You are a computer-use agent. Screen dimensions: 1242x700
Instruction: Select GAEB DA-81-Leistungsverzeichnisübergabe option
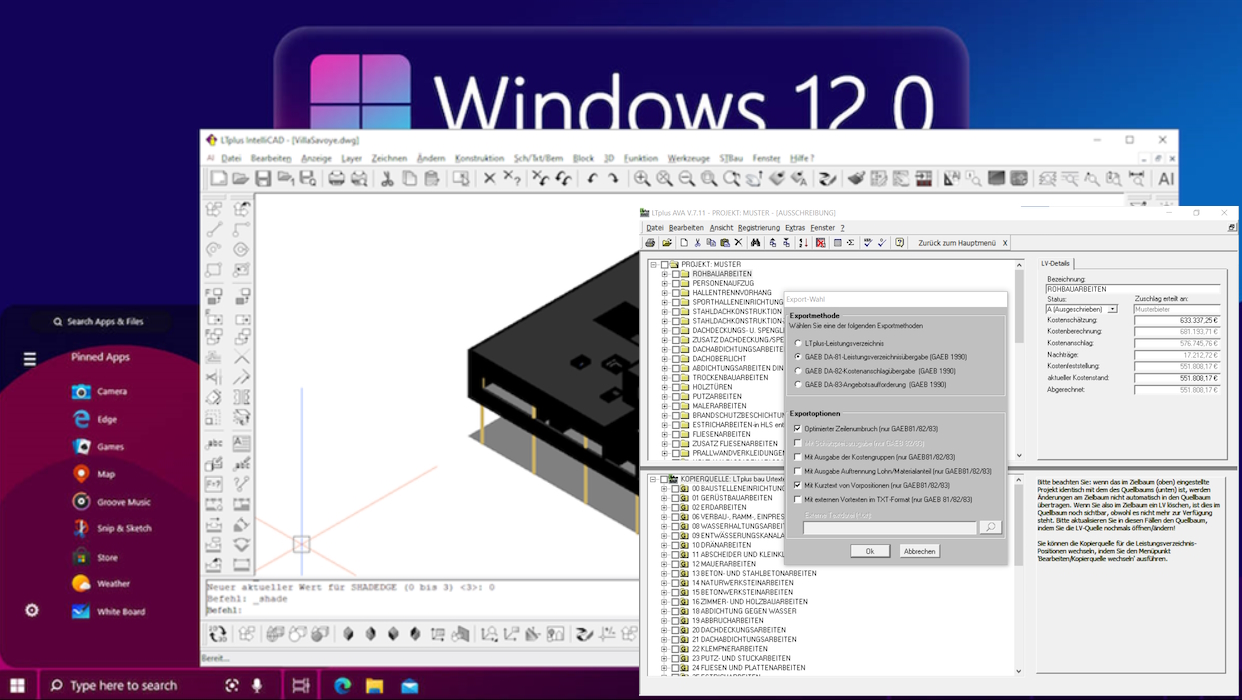click(x=798, y=357)
